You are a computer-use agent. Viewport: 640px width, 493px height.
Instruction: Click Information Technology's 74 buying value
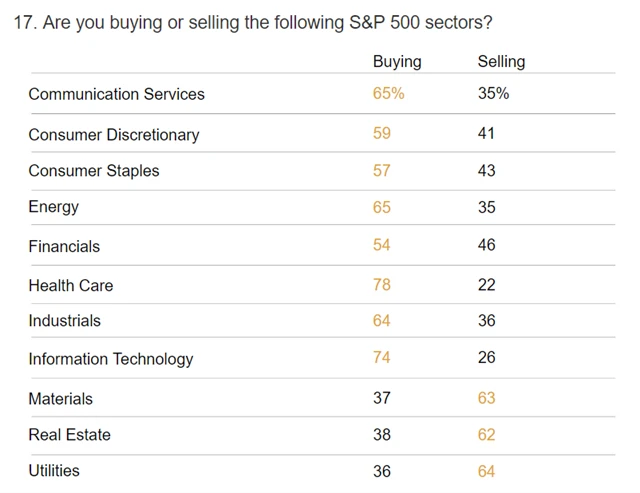click(382, 359)
